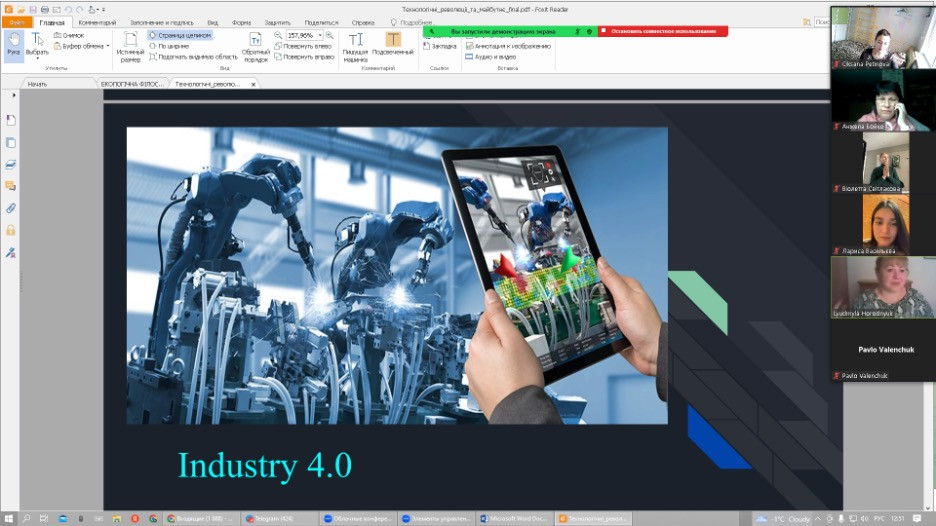Toggle Fit Page (Страница целиком) view
The height and width of the screenshot is (526, 936).
[x=180, y=35]
